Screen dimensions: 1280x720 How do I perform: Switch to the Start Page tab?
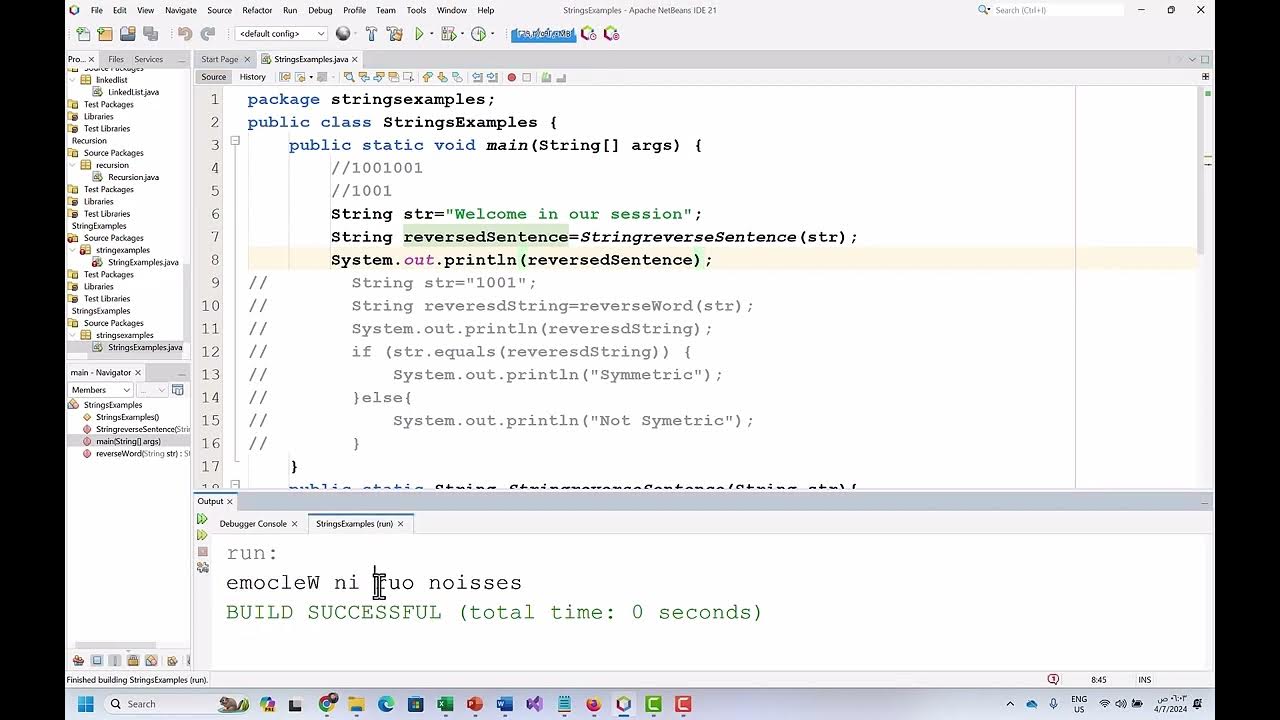220,59
